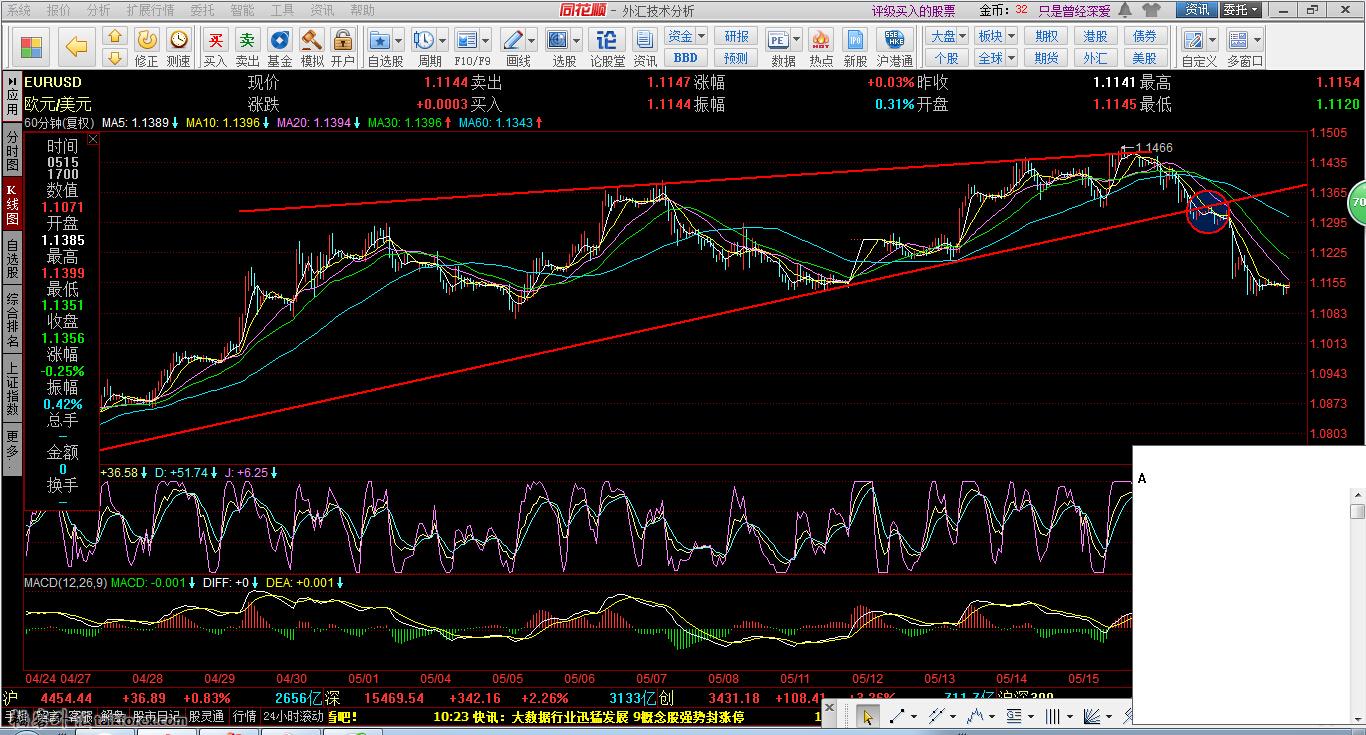Open the 选股 stock picker icon
The width and height of the screenshot is (1366, 735).
[x=558, y=40]
